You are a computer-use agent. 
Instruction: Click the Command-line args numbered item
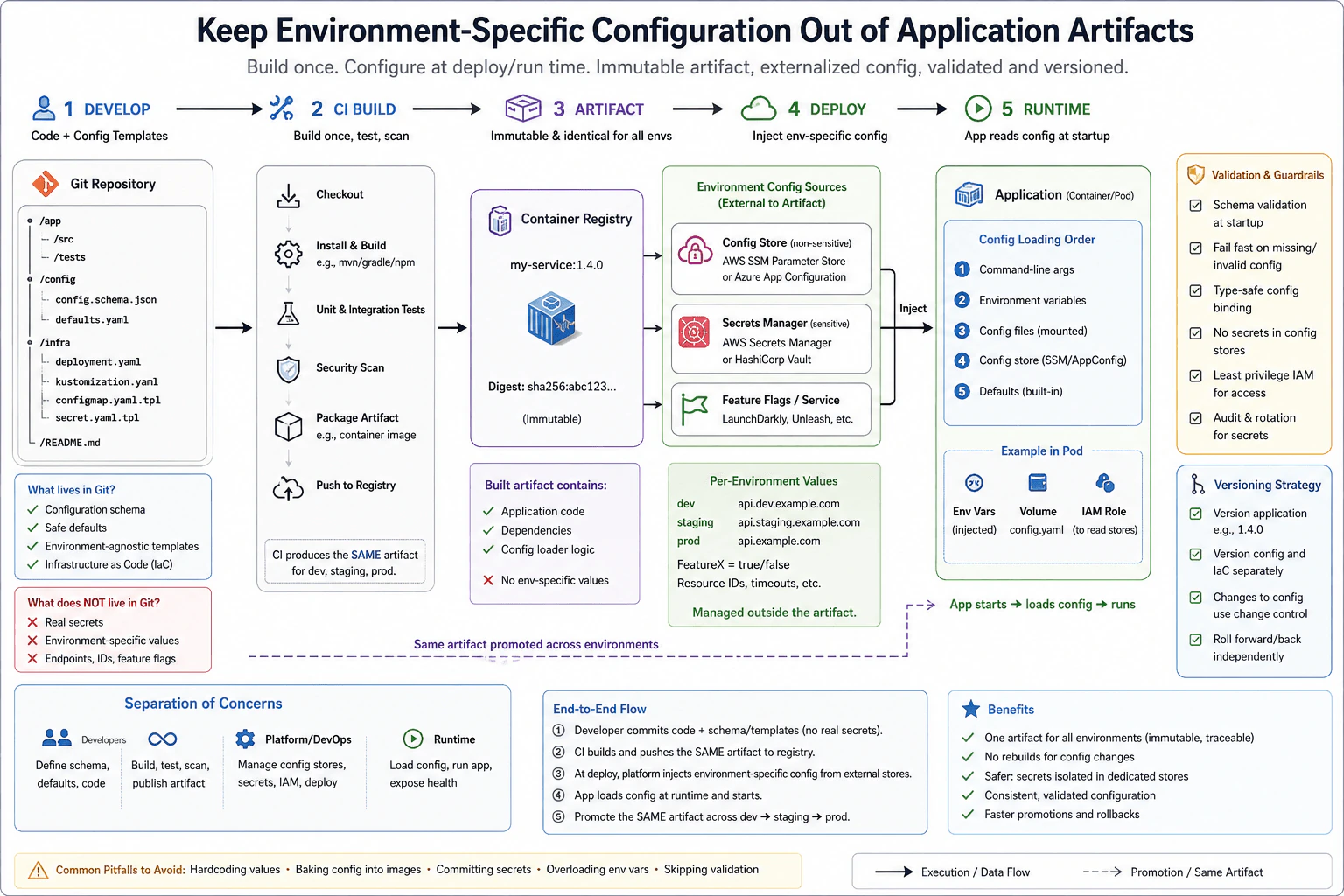click(x=1014, y=269)
